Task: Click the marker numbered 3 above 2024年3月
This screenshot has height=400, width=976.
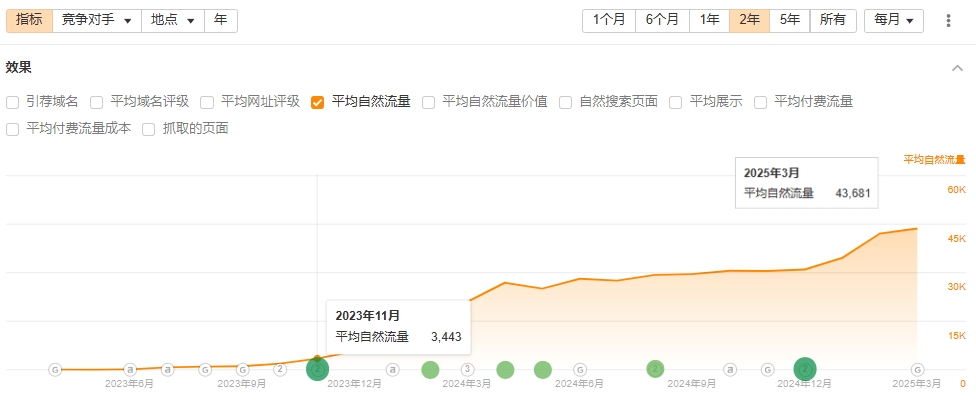Action: (467, 370)
